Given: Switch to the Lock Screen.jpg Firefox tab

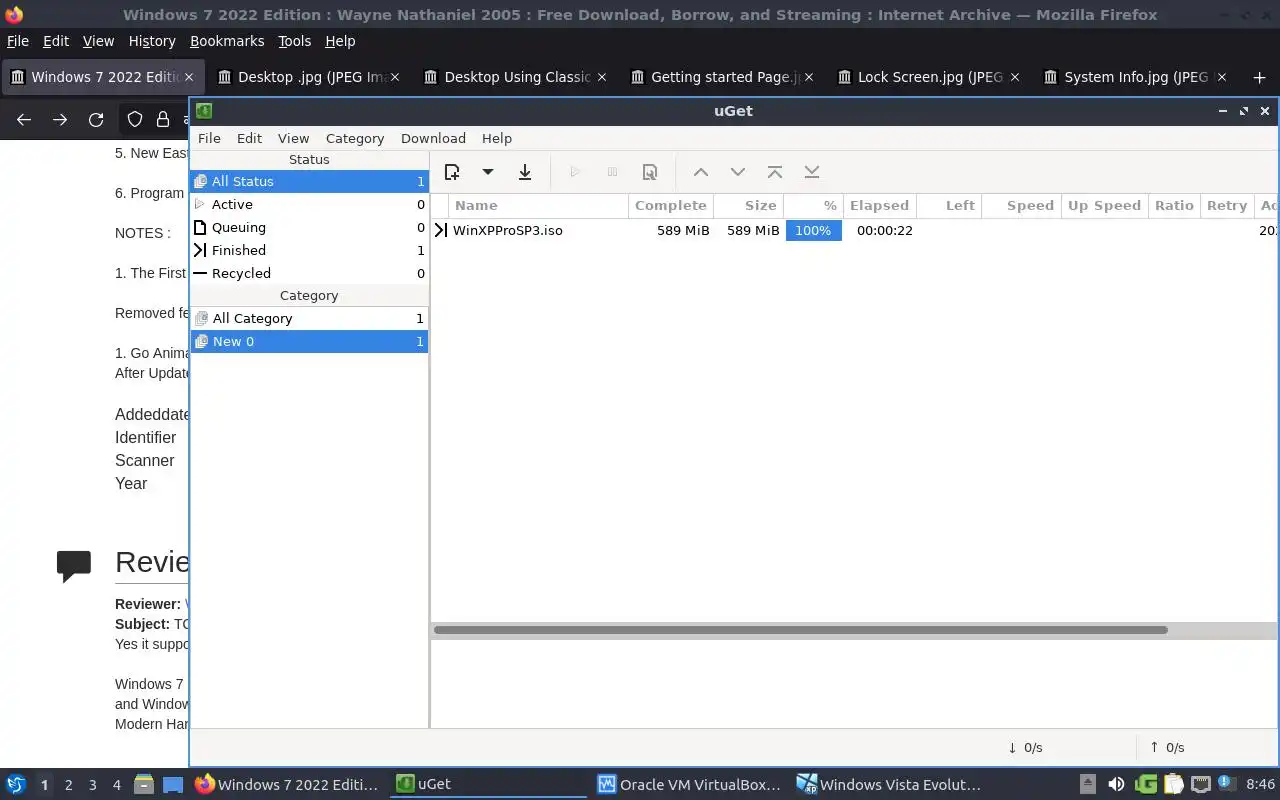Looking at the screenshot, I should point(928,77).
